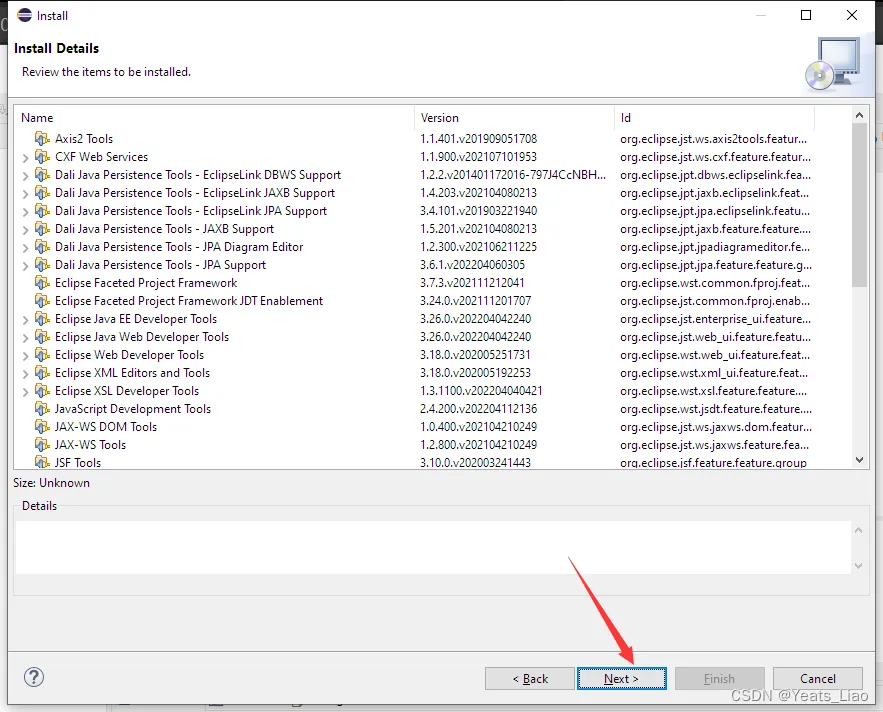Select the JAX-WS DOM Tools row name
Image resolution: width=883 pixels, height=712 pixels.
coord(106,427)
